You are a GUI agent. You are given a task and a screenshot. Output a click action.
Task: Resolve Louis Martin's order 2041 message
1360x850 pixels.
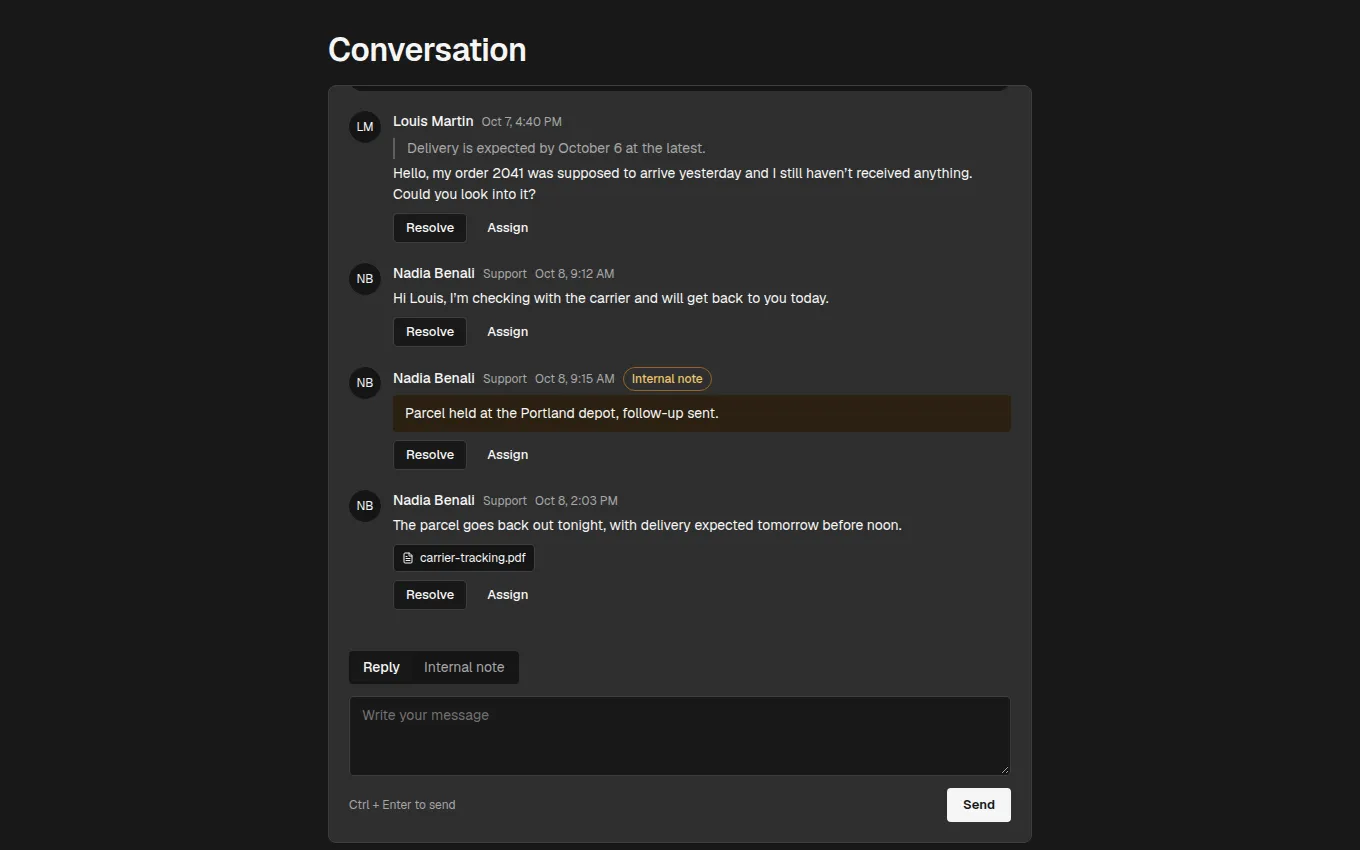pyautogui.click(x=430, y=228)
